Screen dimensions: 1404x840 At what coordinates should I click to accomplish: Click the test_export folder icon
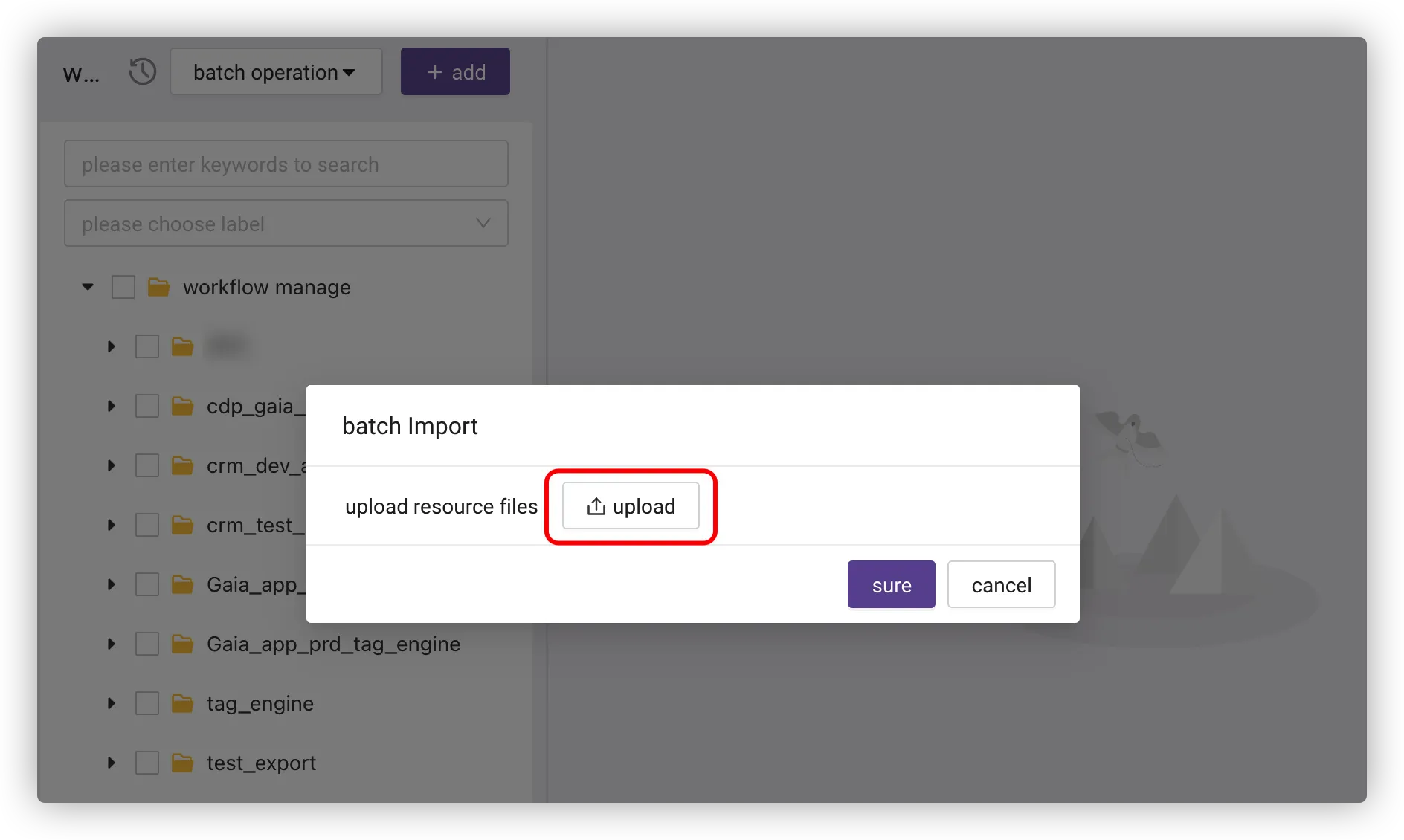[182, 763]
